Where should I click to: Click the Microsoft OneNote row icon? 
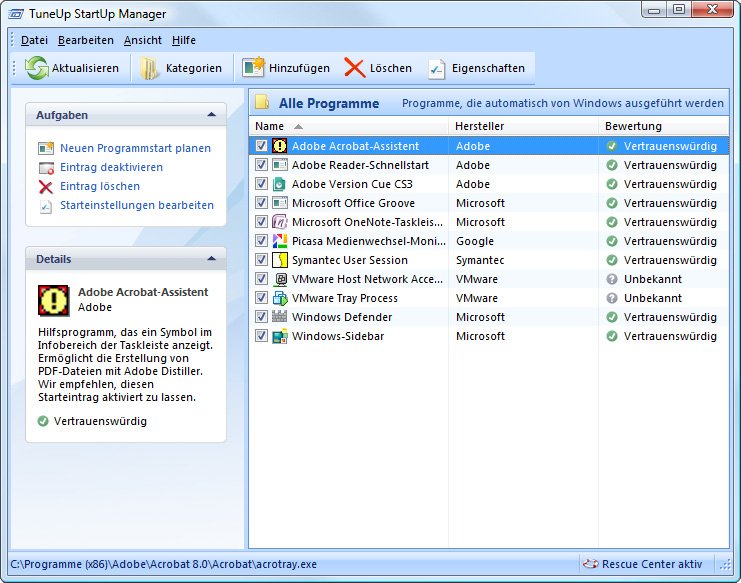(280, 222)
